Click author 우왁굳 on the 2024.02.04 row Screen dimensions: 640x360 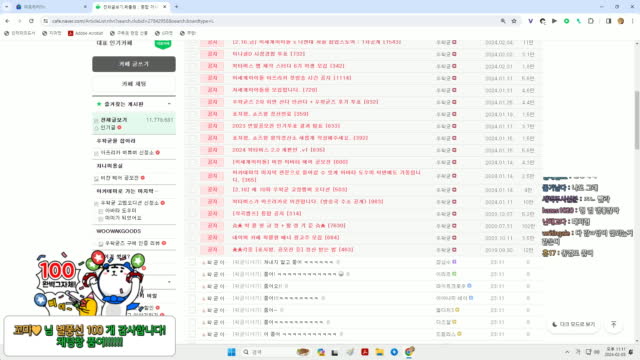click(443, 42)
